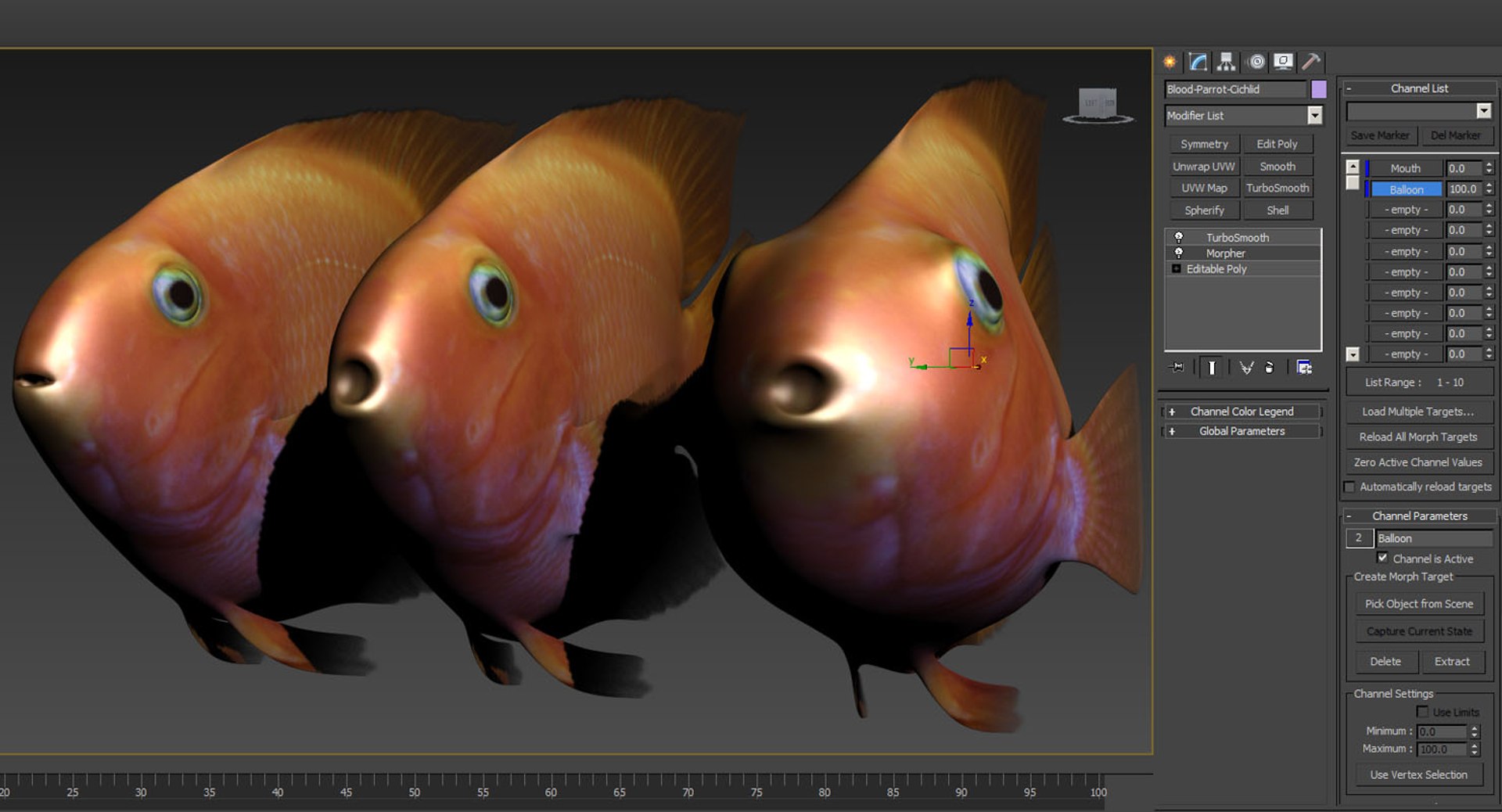Click Reload All Morph Targets
Screen dimensions: 1502x812
pos(1418,437)
